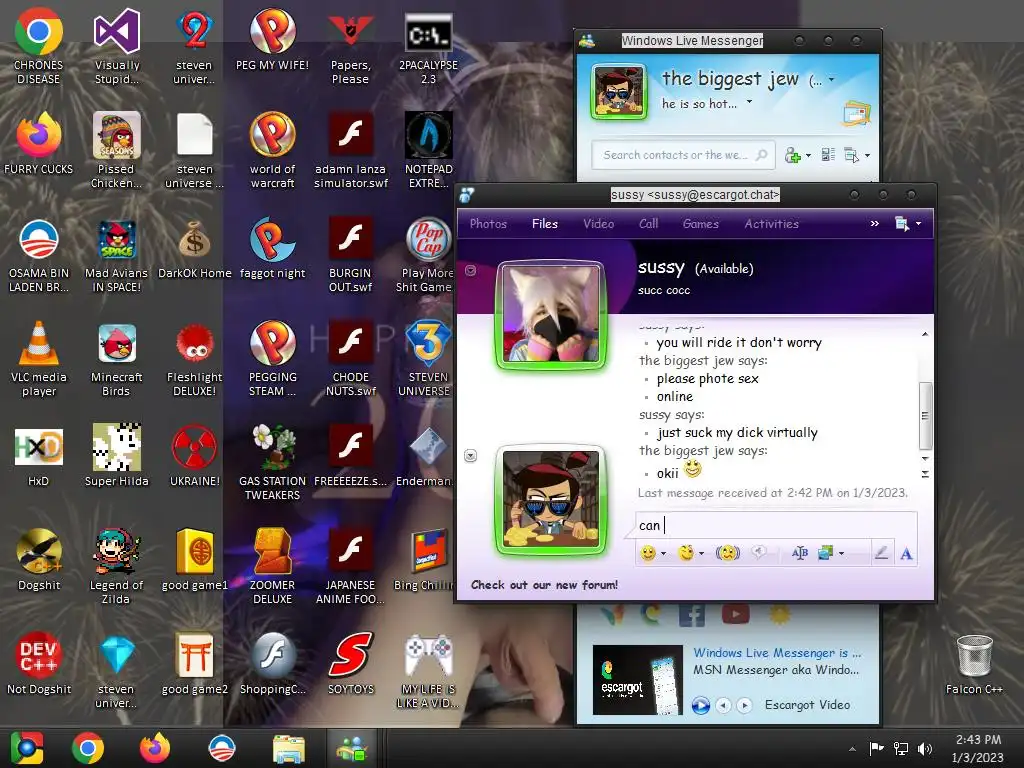Show hidden tray icons arrow
This screenshot has width=1024, height=768.
[x=852, y=748]
